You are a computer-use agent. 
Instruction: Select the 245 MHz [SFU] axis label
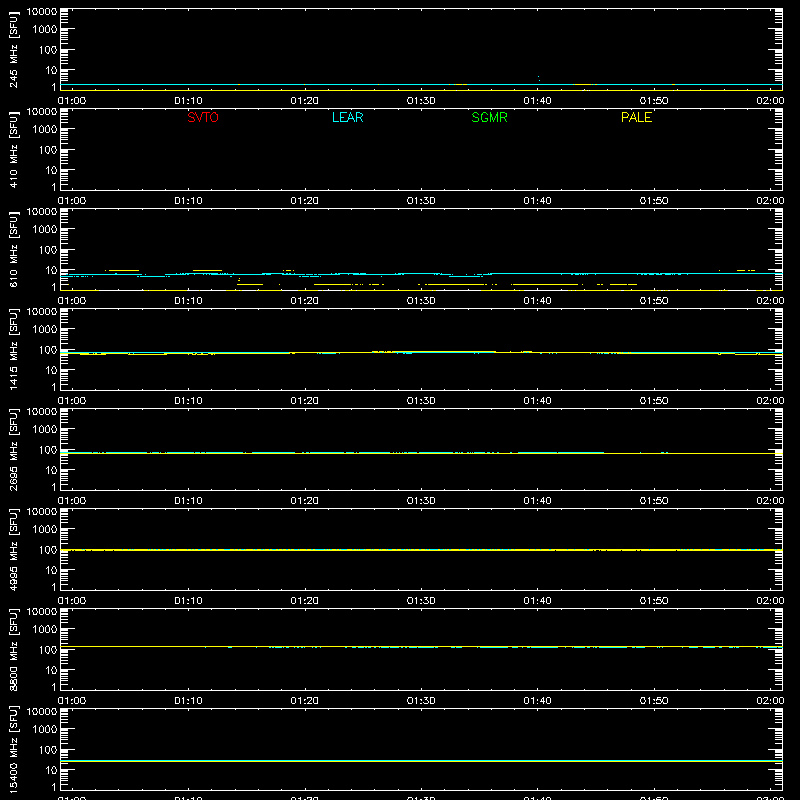tap(14, 50)
